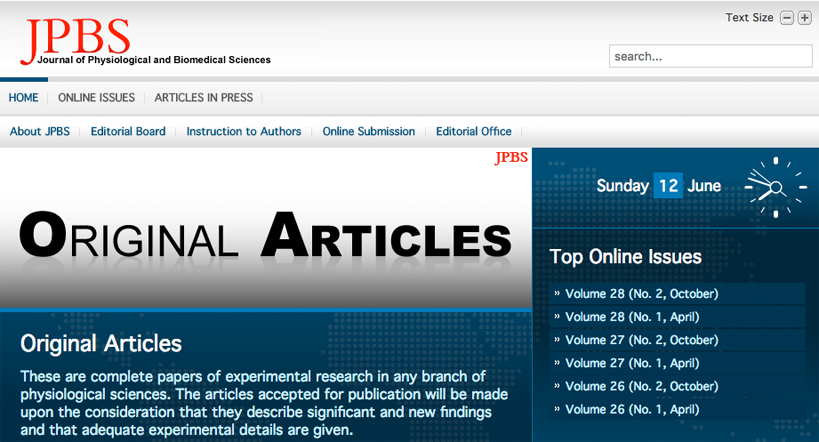Image resolution: width=819 pixels, height=442 pixels.
Task: Click the Original Articles white heading
Action: (101, 344)
